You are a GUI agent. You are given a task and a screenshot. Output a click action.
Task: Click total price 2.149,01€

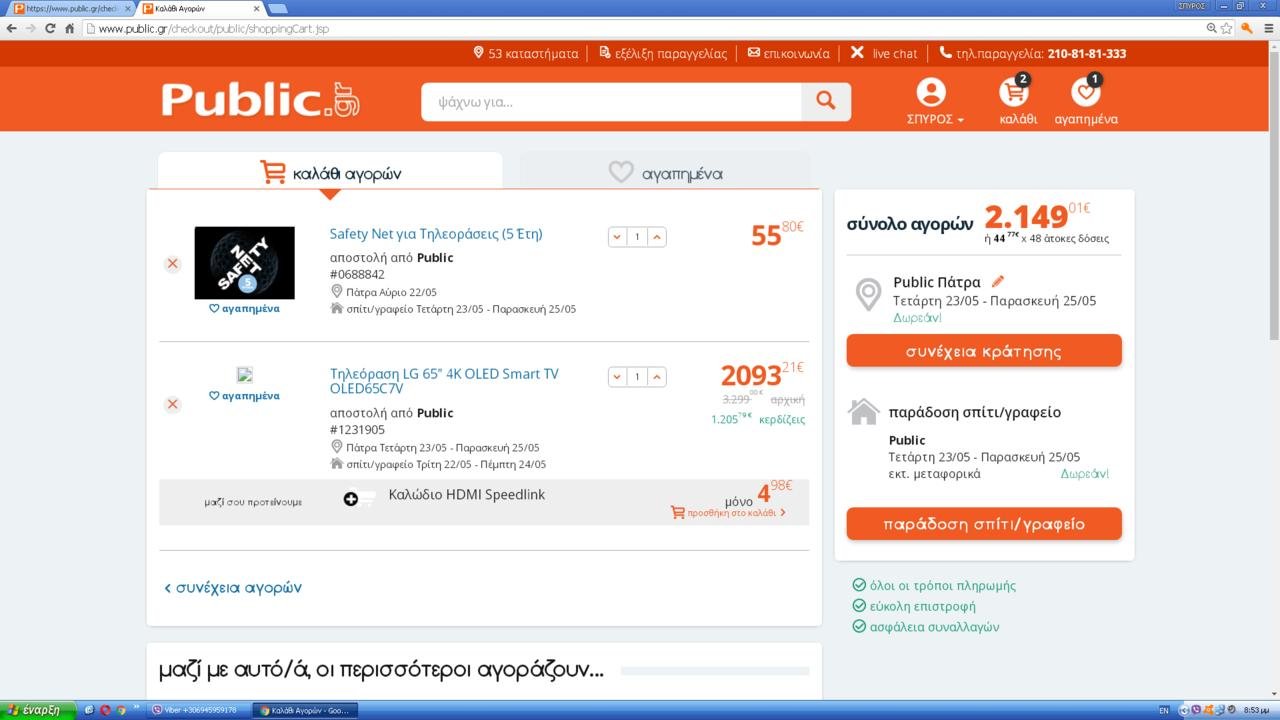[1037, 215]
